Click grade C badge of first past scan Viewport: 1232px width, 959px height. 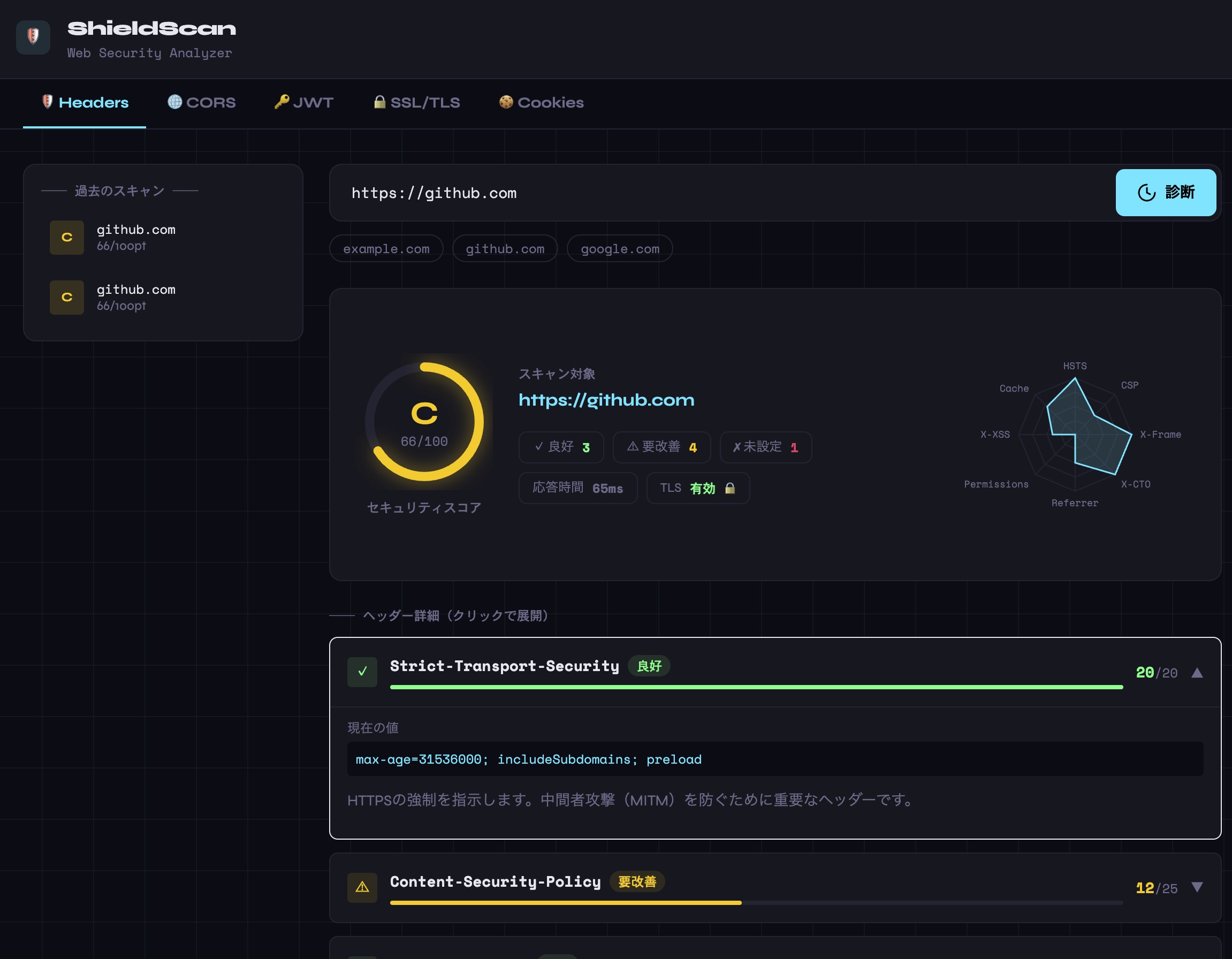[x=66, y=238]
